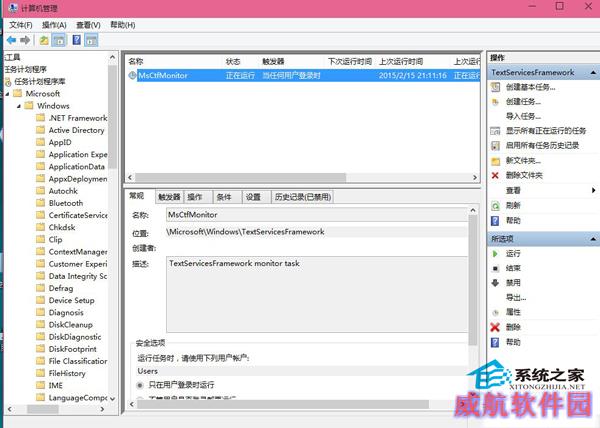Switch to the 常规 tab
Image resolution: width=600 pixels, height=428 pixels.
[x=139, y=196]
